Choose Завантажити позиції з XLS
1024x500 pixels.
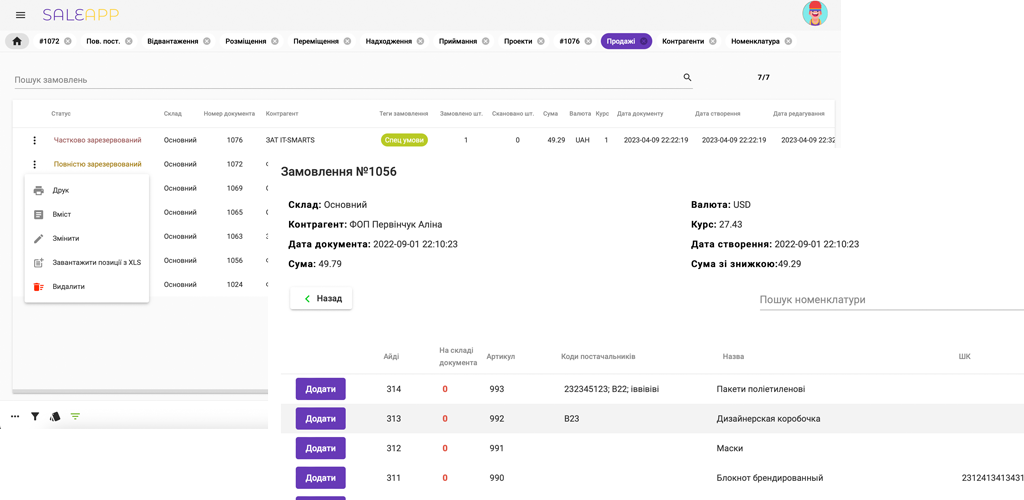[86, 262]
